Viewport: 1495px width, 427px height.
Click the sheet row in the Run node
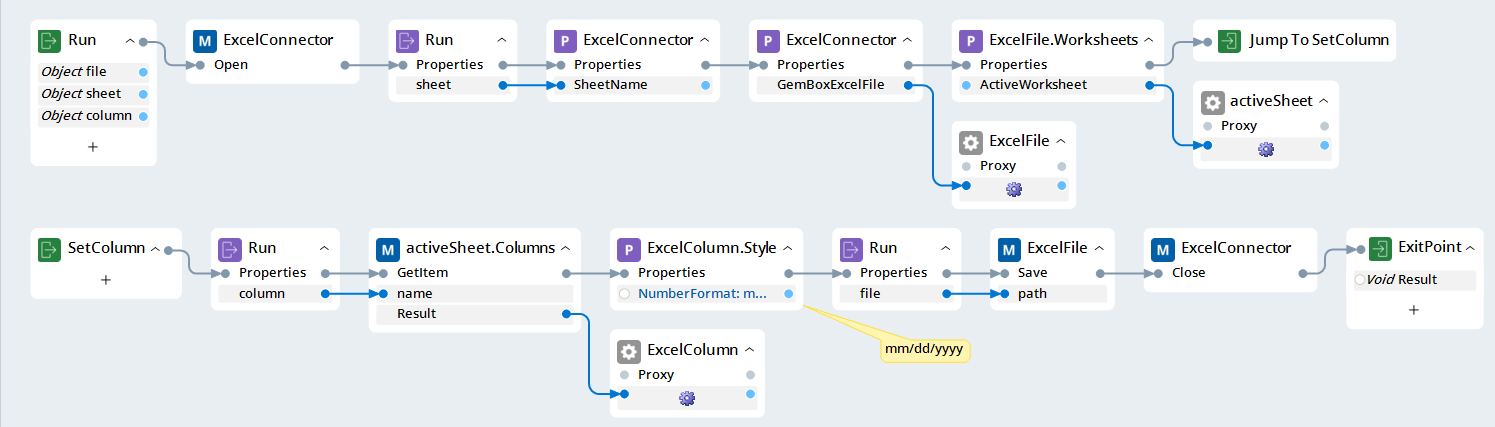452,85
